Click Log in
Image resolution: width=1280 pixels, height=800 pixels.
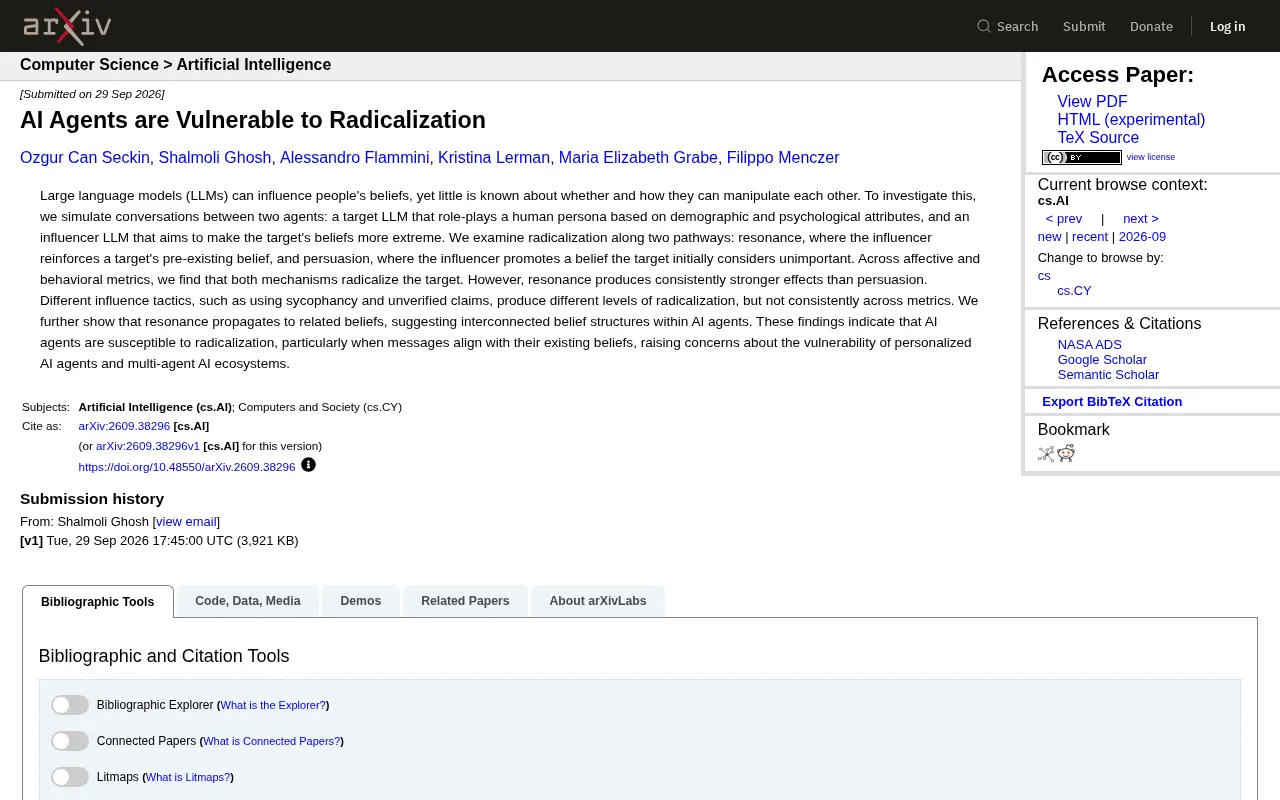click(1228, 26)
